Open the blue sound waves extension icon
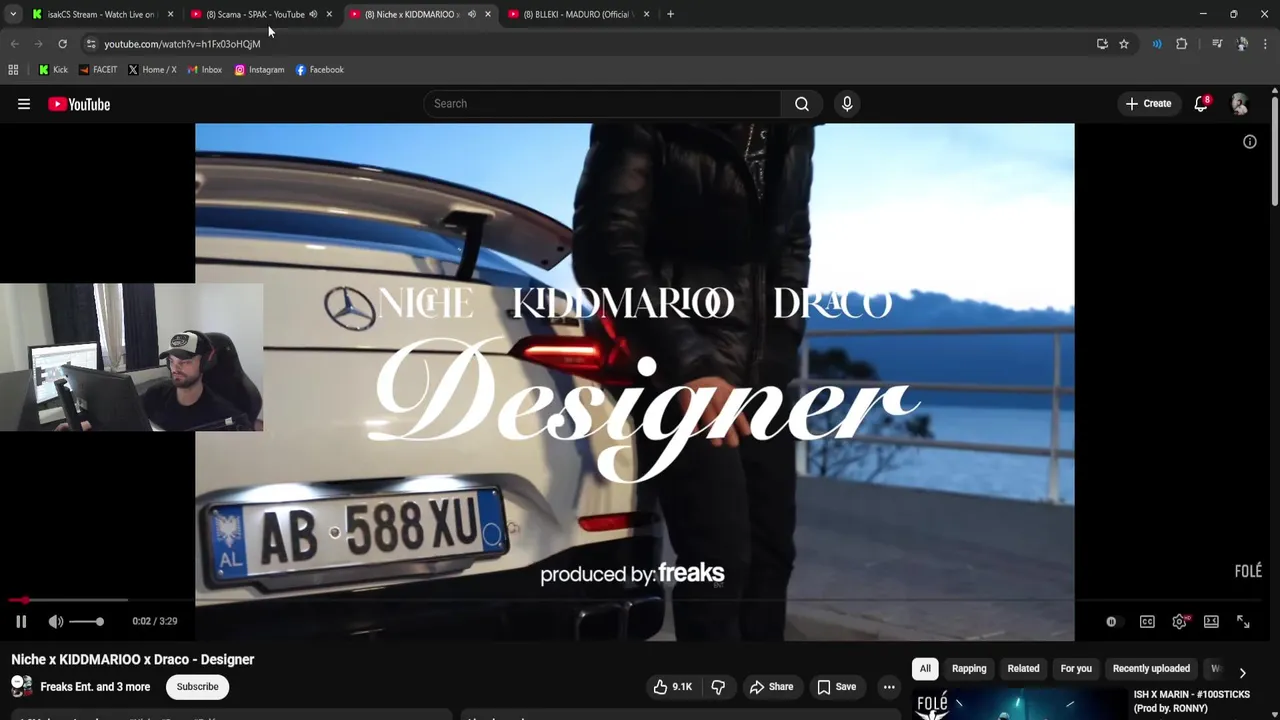This screenshot has width=1280, height=720. (x=1157, y=44)
